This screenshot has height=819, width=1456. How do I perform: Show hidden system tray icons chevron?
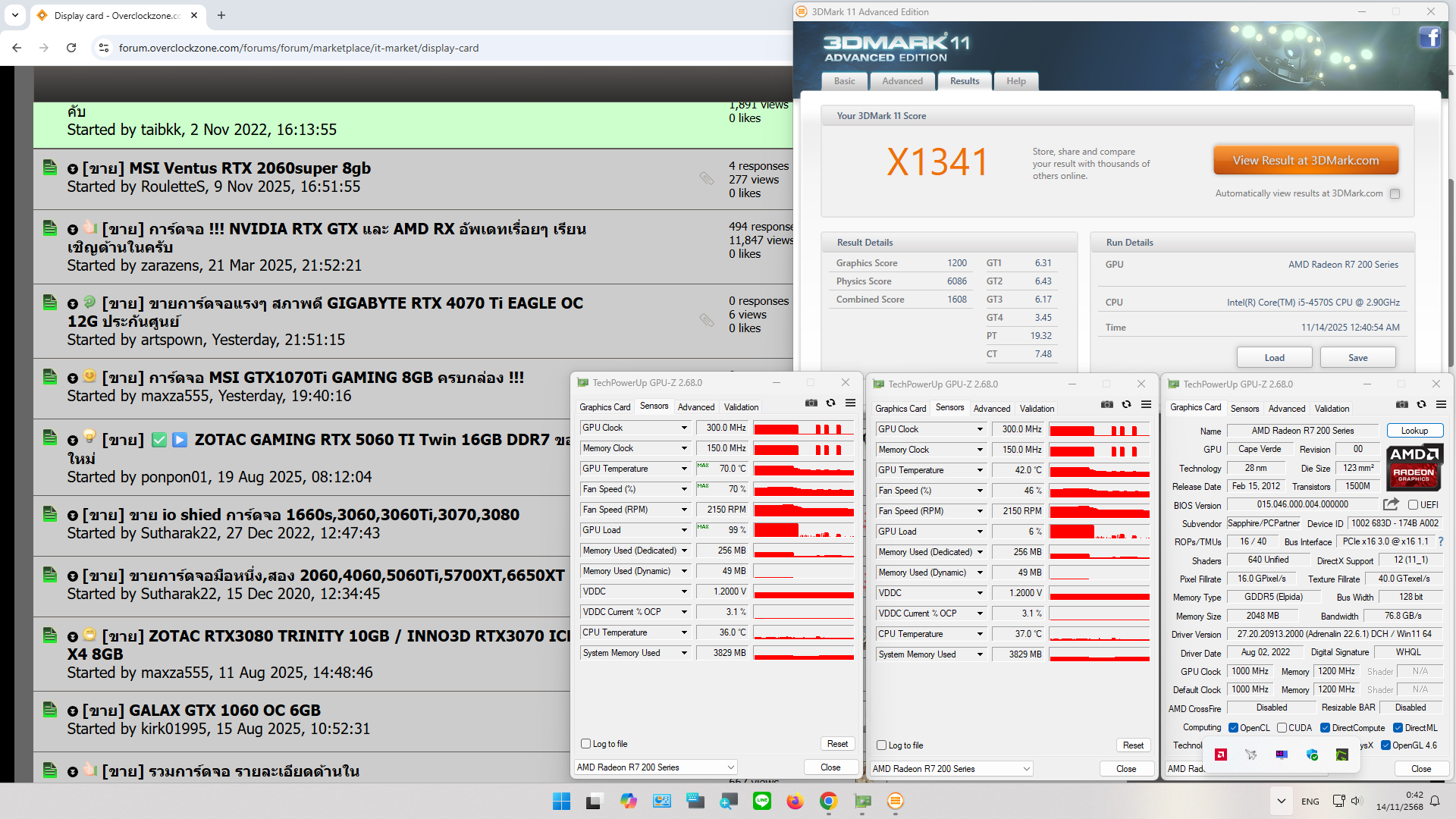(1281, 801)
